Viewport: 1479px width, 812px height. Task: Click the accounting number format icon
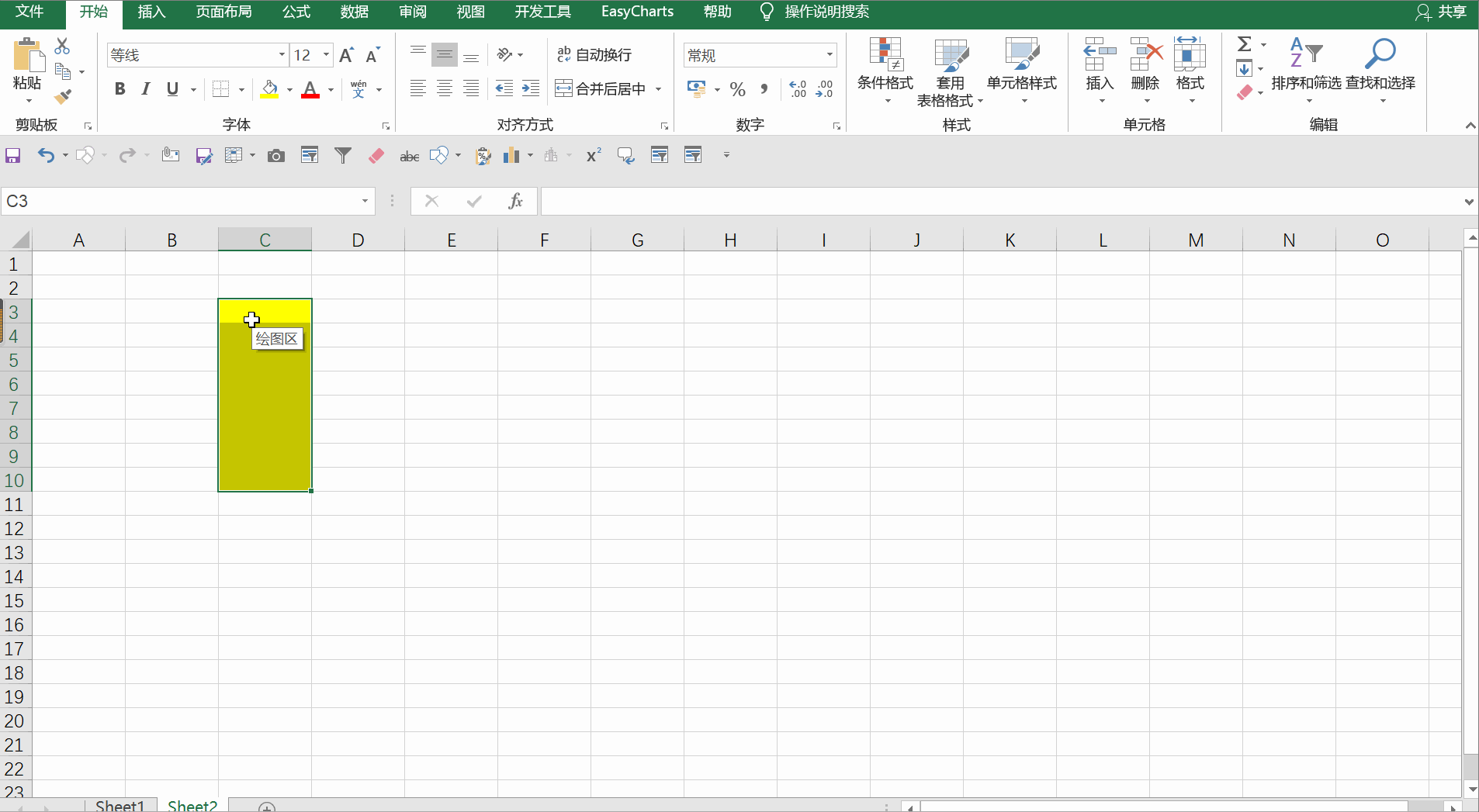click(x=696, y=89)
